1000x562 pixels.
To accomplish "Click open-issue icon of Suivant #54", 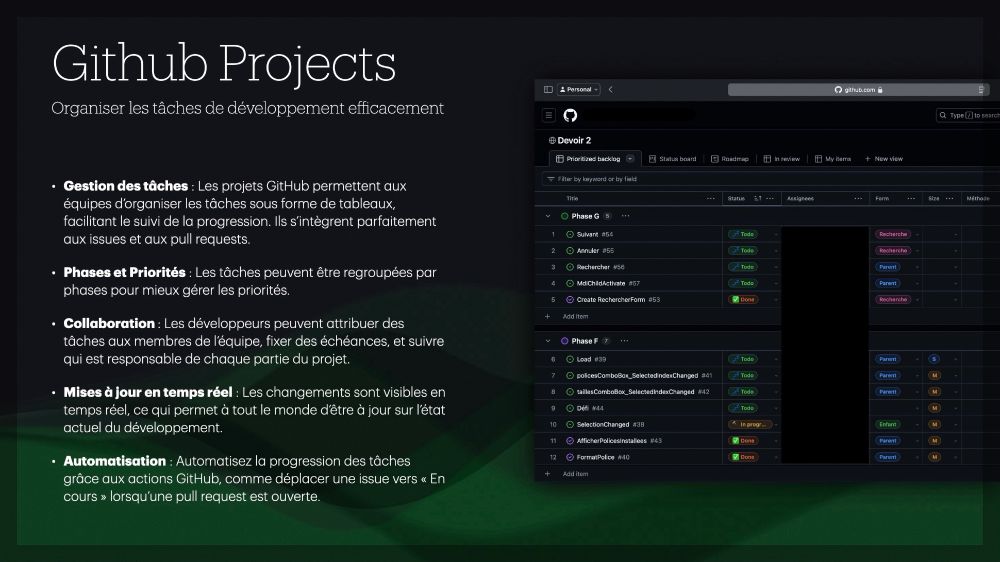I will 570,234.
